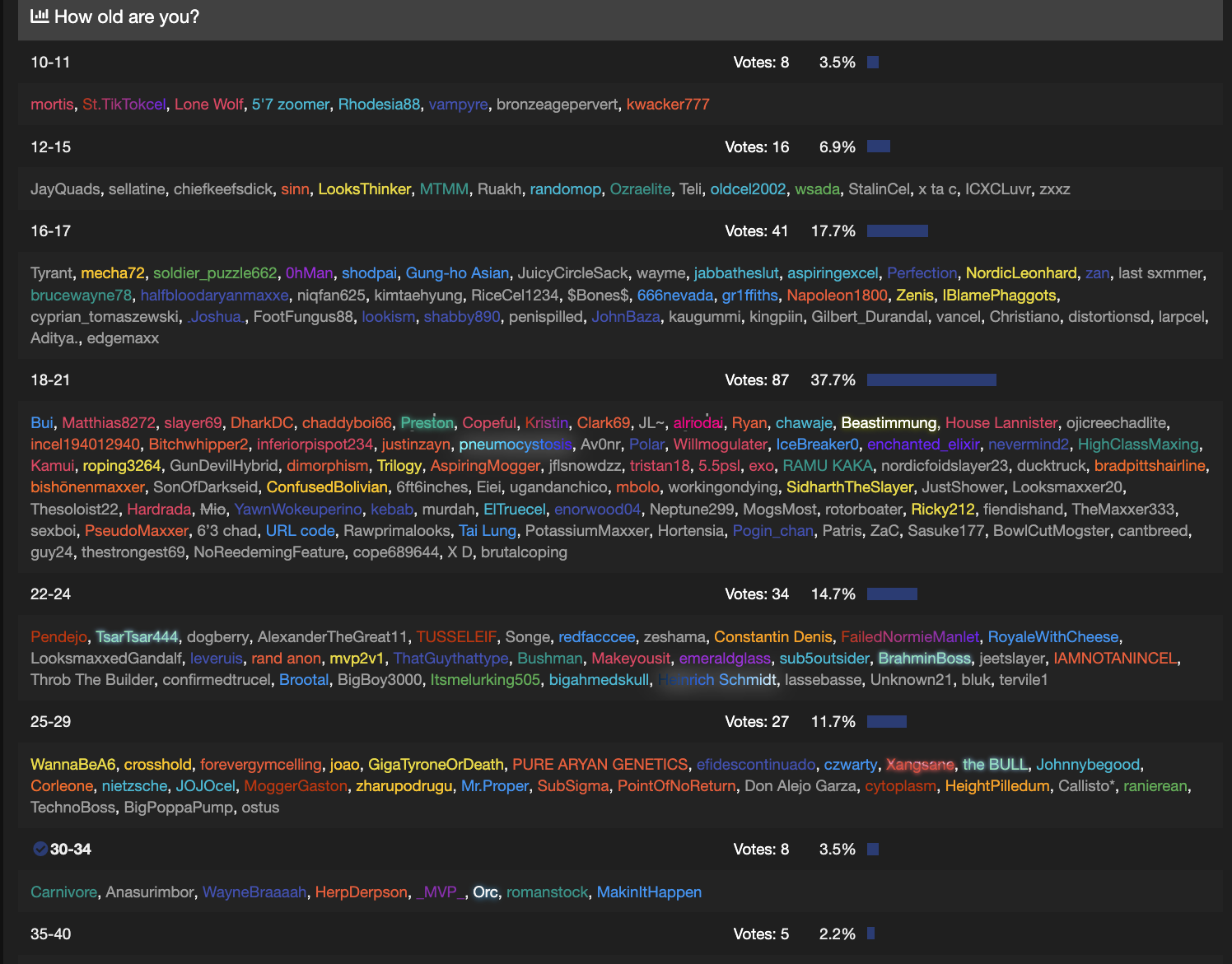Select the 16-17 age option
Viewport: 1232px width, 964px height.
(x=50, y=231)
